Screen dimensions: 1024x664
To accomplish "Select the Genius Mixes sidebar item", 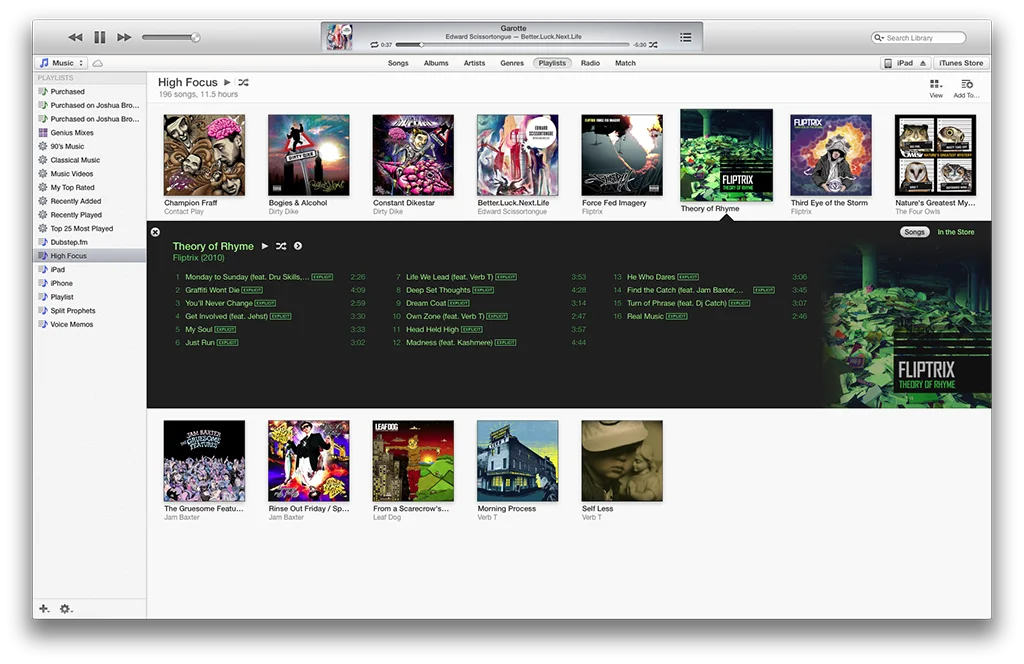I will tap(72, 133).
